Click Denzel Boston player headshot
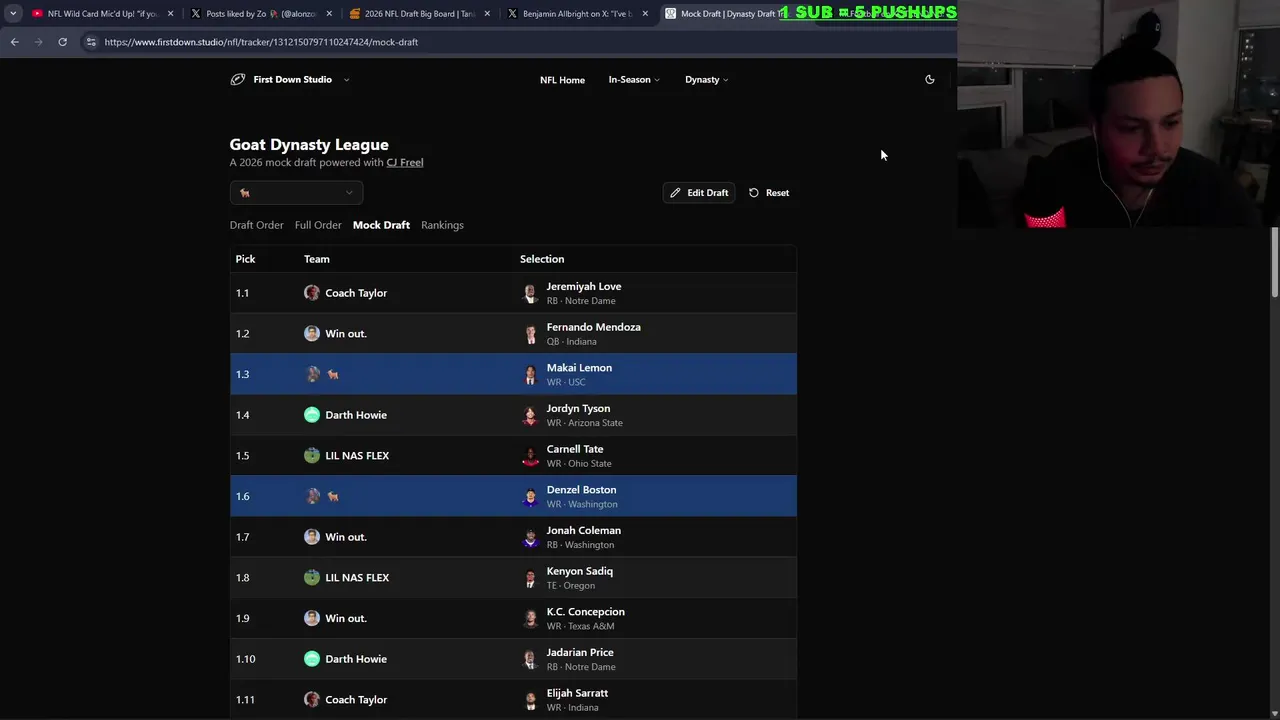This screenshot has width=1280, height=720. [530, 496]
